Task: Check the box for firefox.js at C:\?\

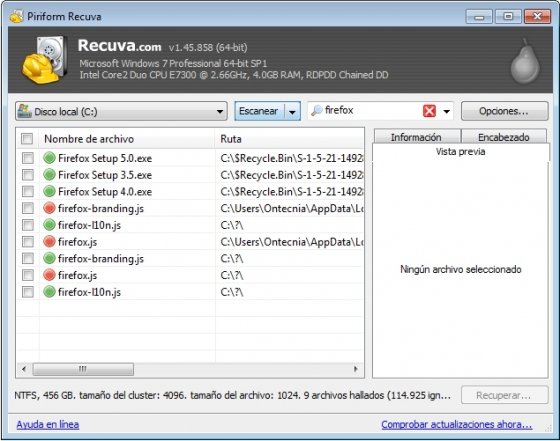Action: (28, 275)
